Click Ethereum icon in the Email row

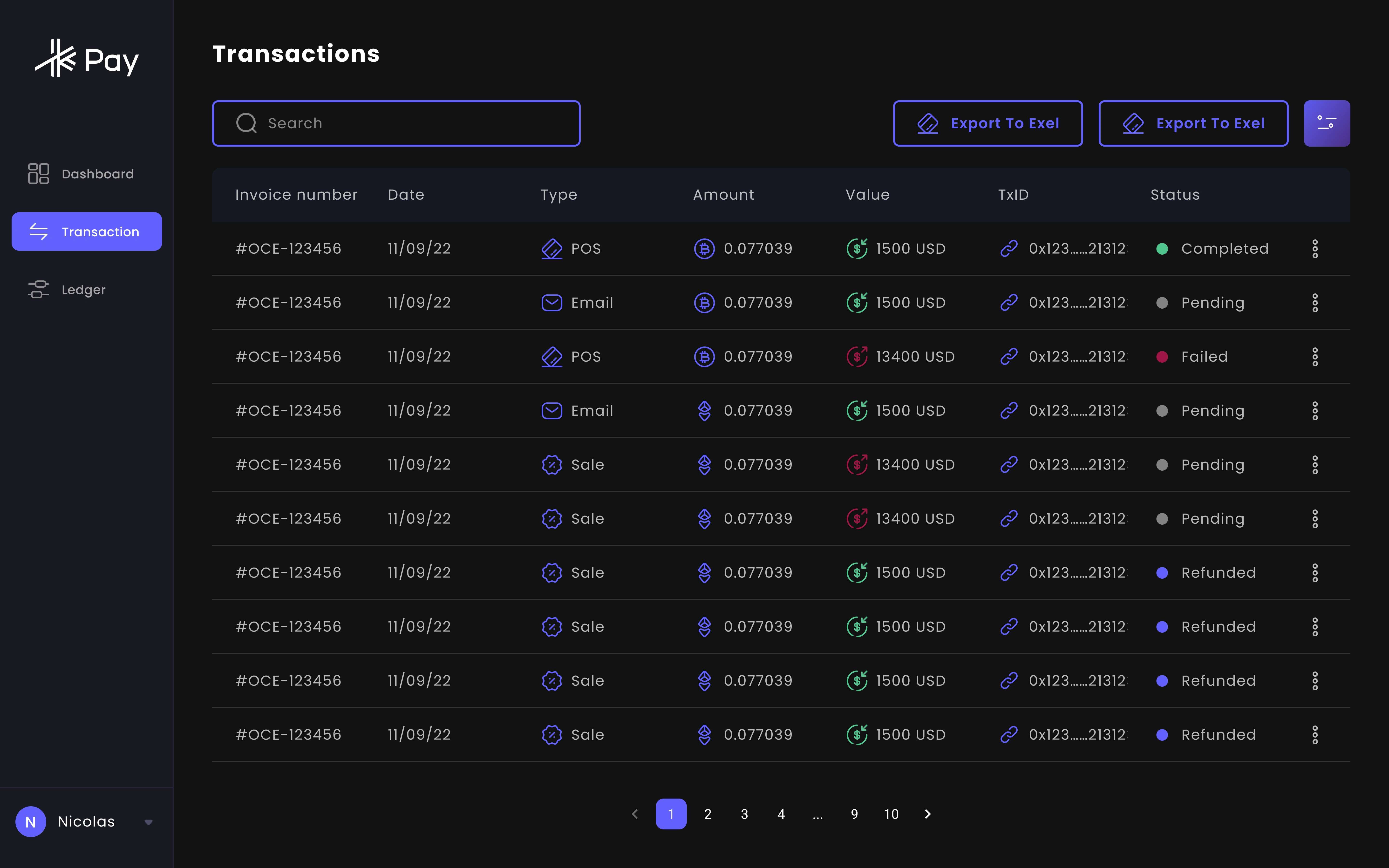coord(704,410)
